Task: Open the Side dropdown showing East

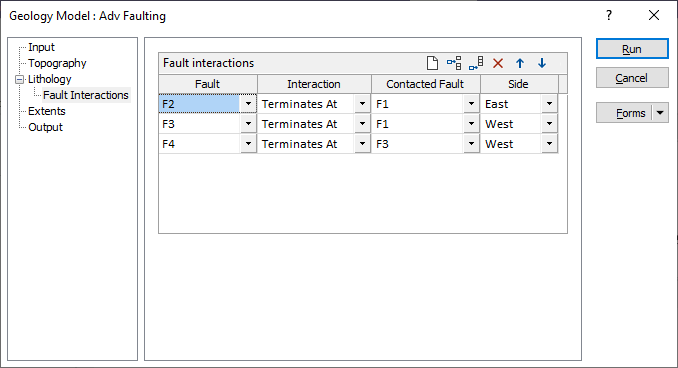Action: (549, 104)
